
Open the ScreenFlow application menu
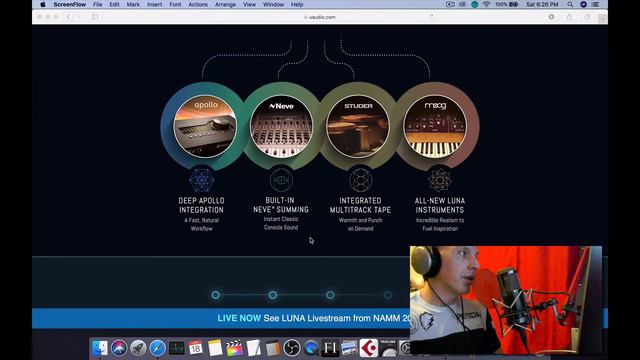point(69,4)
